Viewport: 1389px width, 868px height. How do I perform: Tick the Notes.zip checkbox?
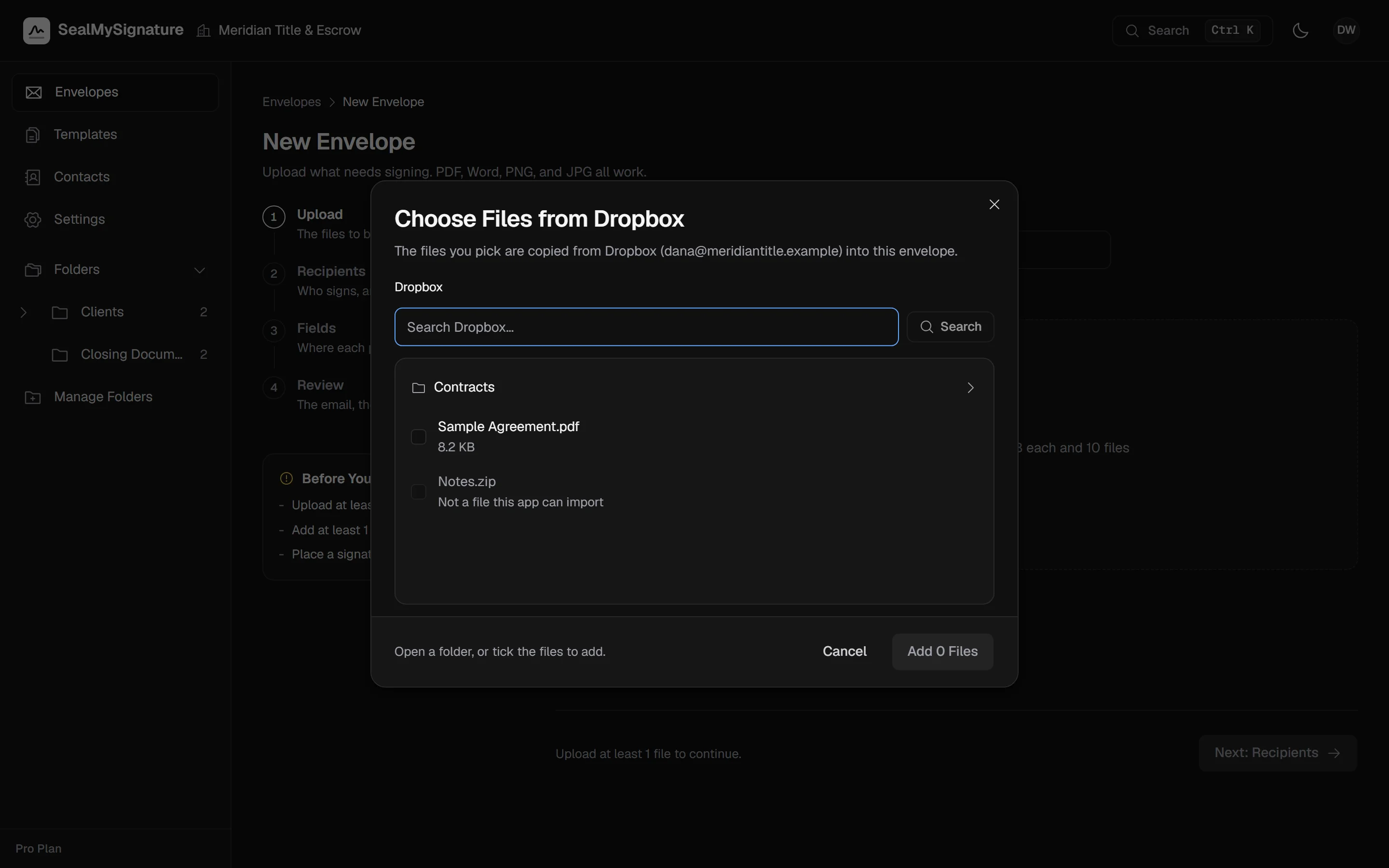[419, 492]
